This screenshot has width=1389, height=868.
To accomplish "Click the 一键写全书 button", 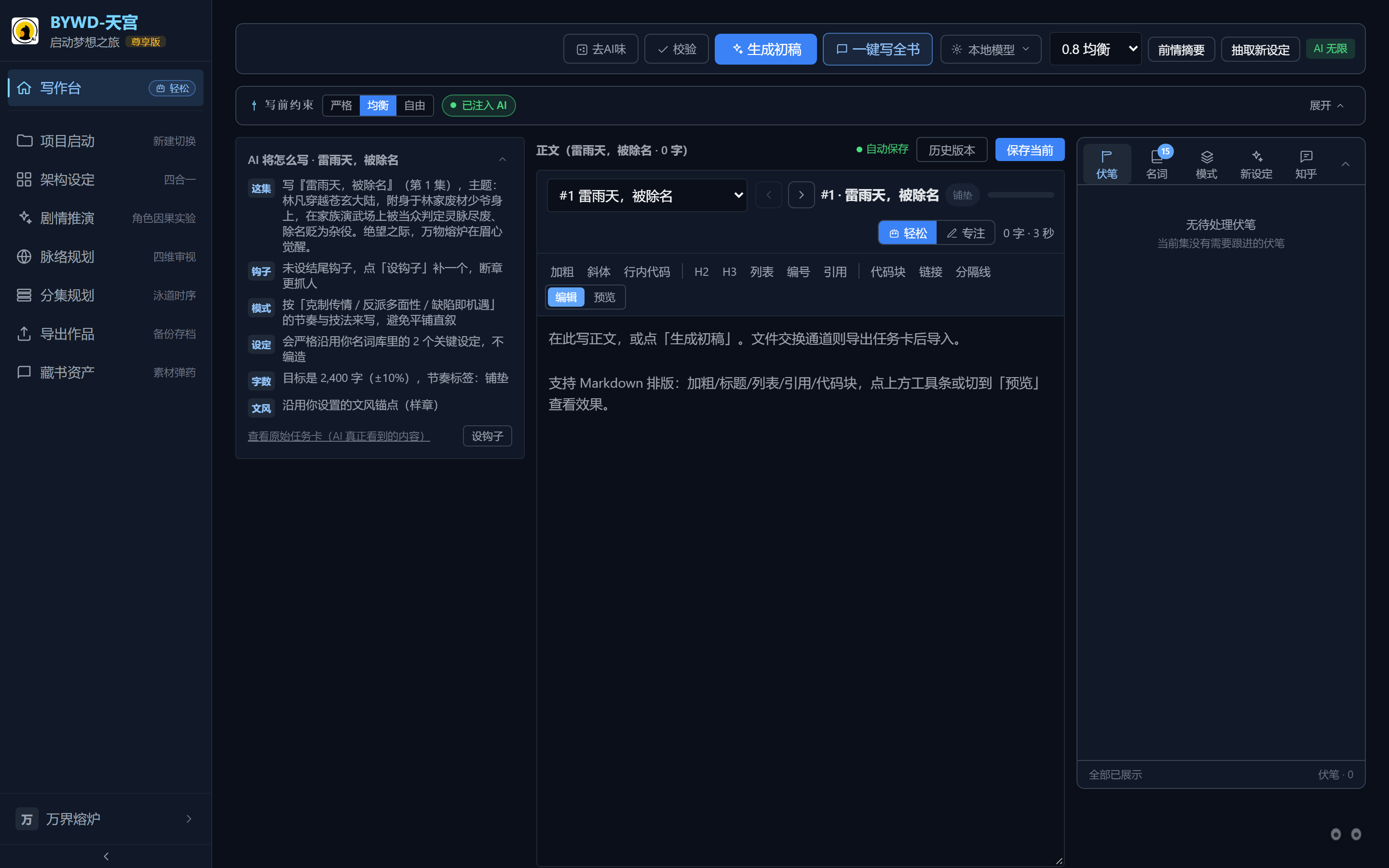I will [877, 49].
